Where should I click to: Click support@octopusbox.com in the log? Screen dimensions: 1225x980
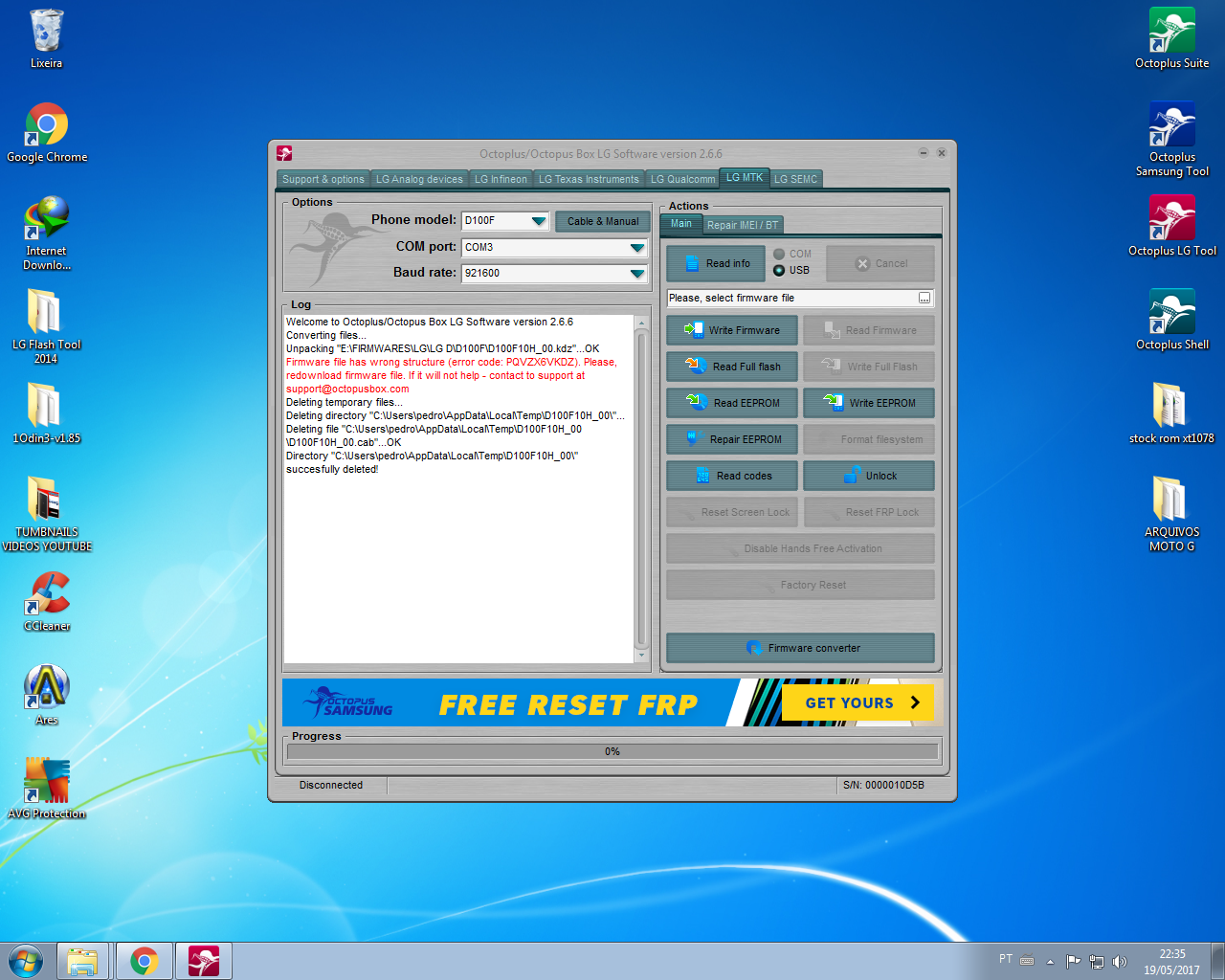coord(347,390)
